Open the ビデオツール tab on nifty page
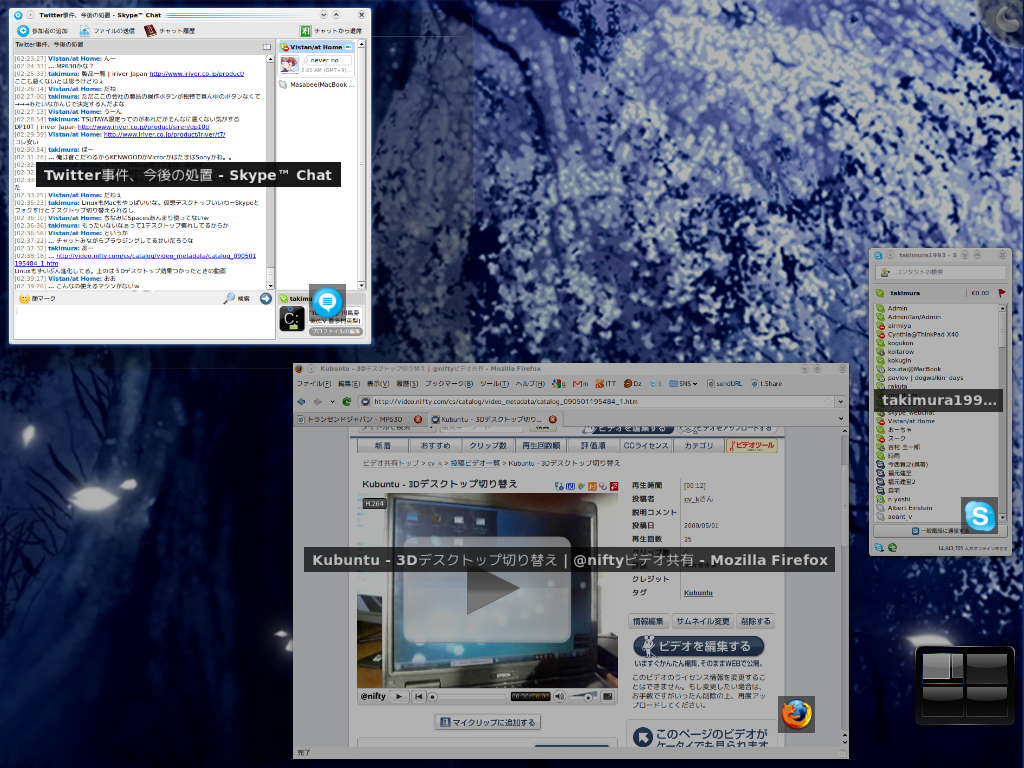The image size is (1024, 768). 752,446
